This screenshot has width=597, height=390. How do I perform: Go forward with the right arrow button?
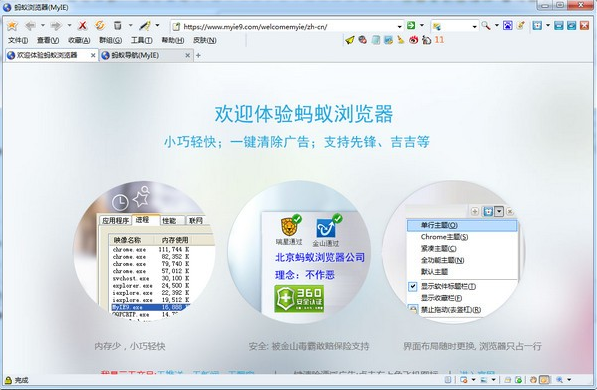coord(56,26)
